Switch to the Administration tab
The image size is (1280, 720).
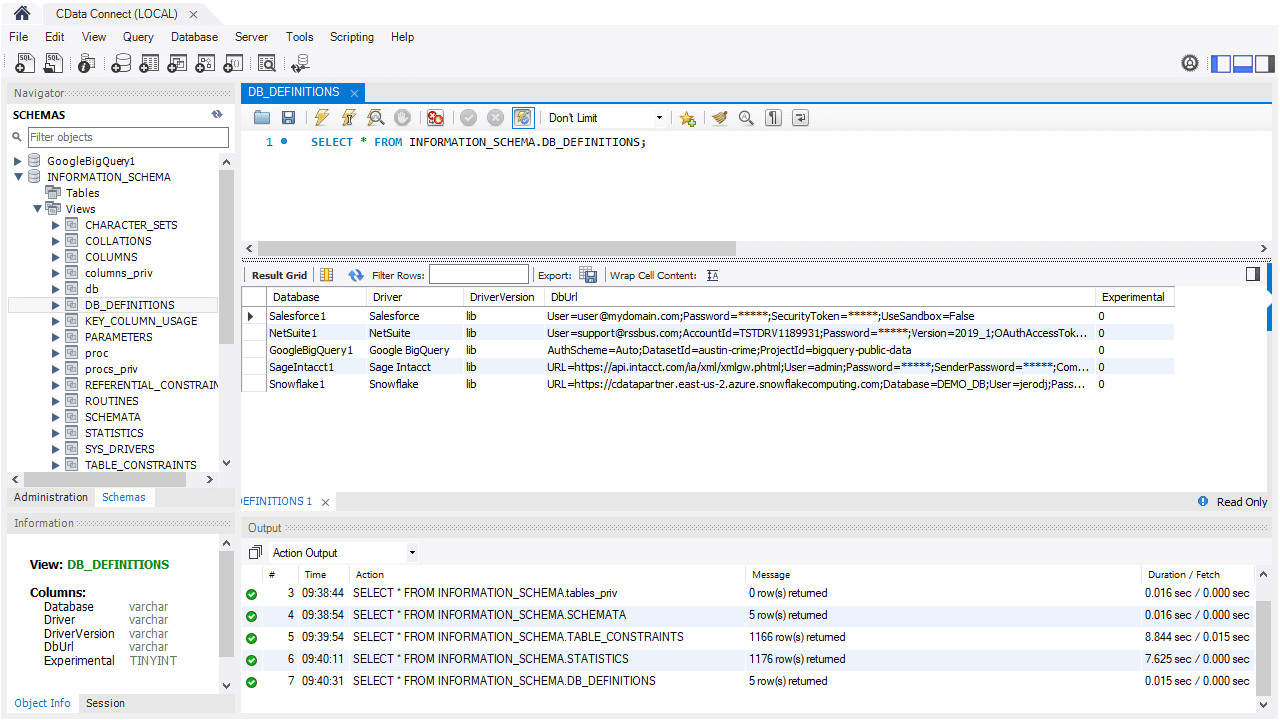coord(51,497)
